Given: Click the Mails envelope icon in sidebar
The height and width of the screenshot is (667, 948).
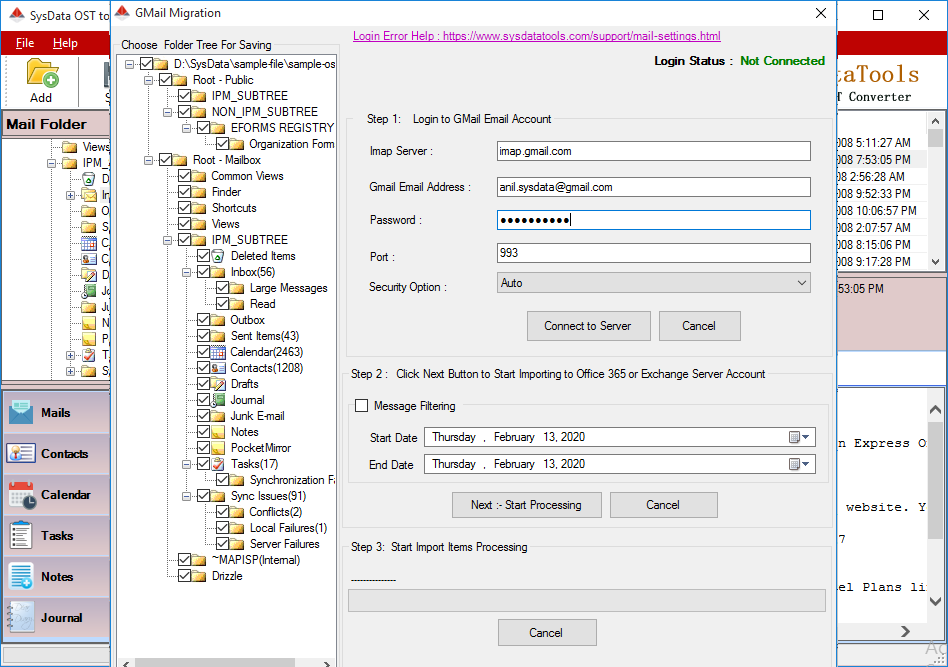Looking at the screenshot, I should pyautogui.click(x=21, y=413).
